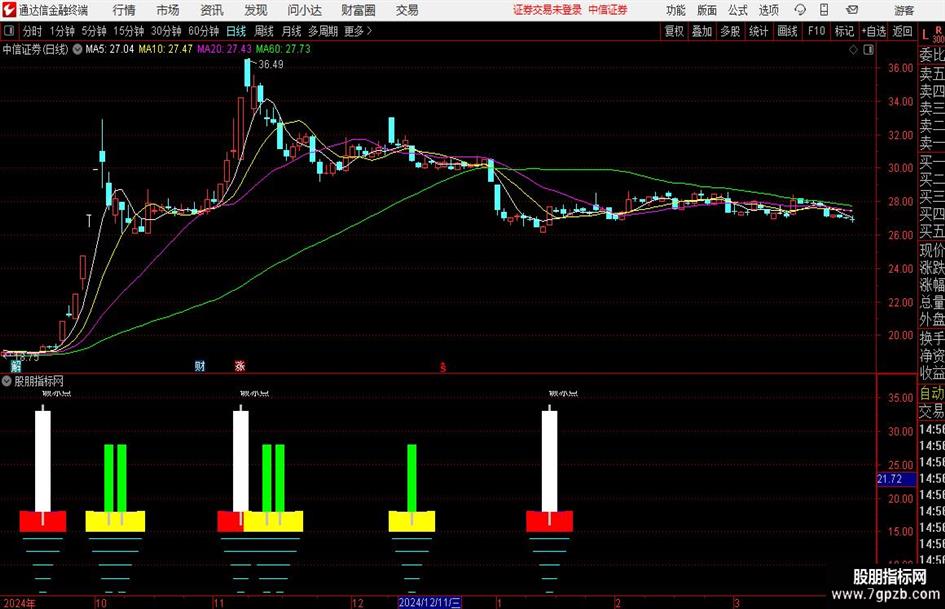Click the MA5: 27.04 value

(110, 49)
